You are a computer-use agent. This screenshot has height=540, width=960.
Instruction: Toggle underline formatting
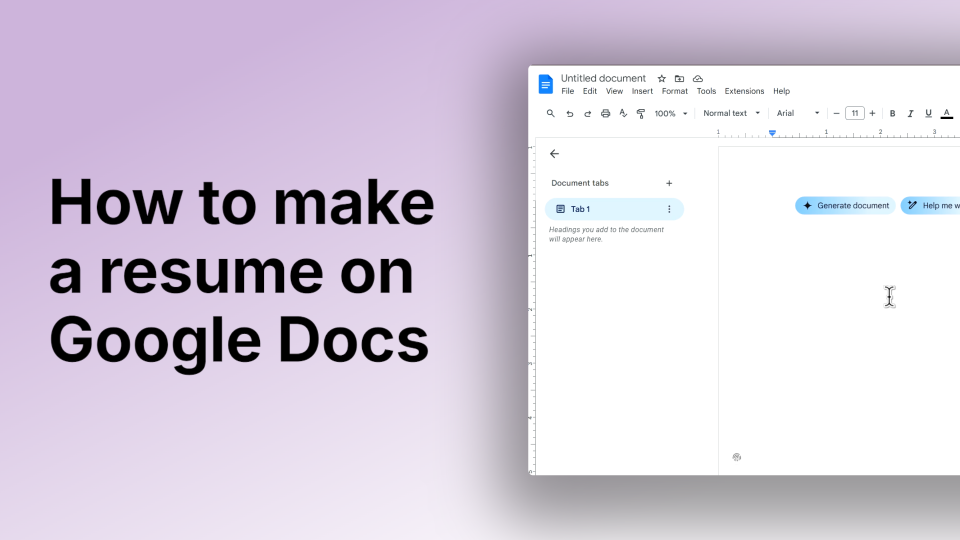928,113
